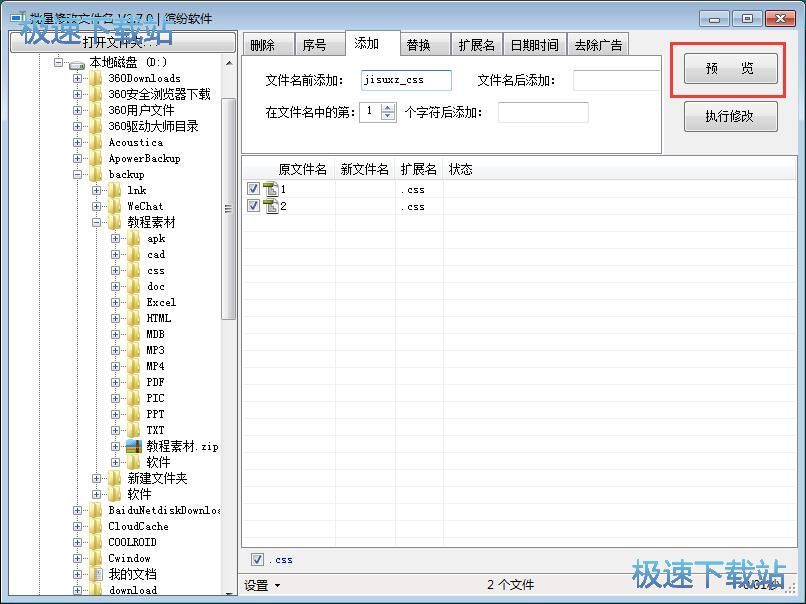Viewport: 806px width, 604px height.
Task: Click the 教程素材.zip archive icon
Action: coord(134,446)
